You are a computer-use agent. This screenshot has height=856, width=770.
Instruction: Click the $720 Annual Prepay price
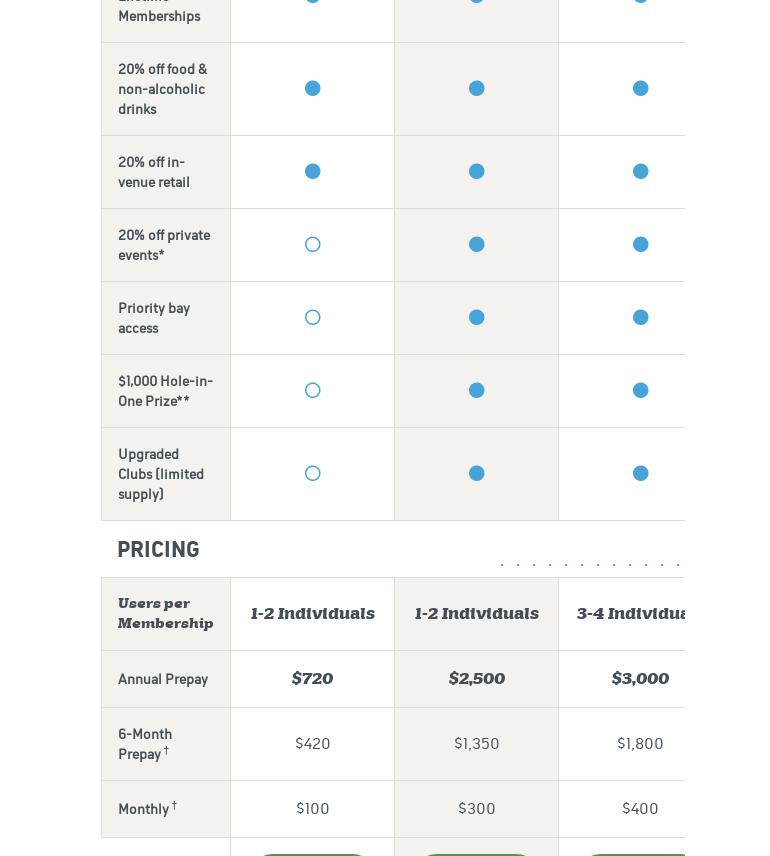(x=312, y=679)
